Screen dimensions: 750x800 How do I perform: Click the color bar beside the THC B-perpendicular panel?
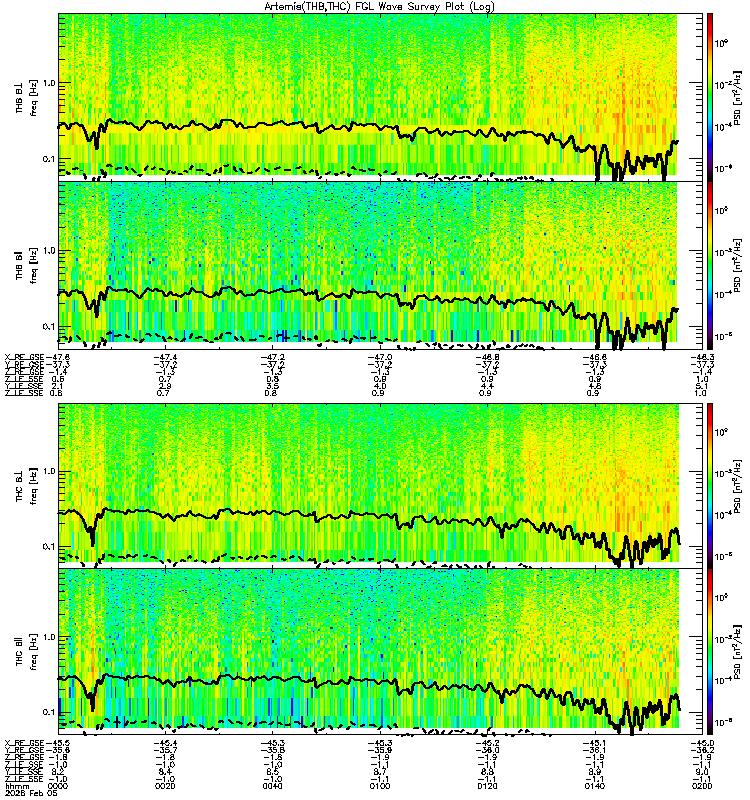pos(710,486)
